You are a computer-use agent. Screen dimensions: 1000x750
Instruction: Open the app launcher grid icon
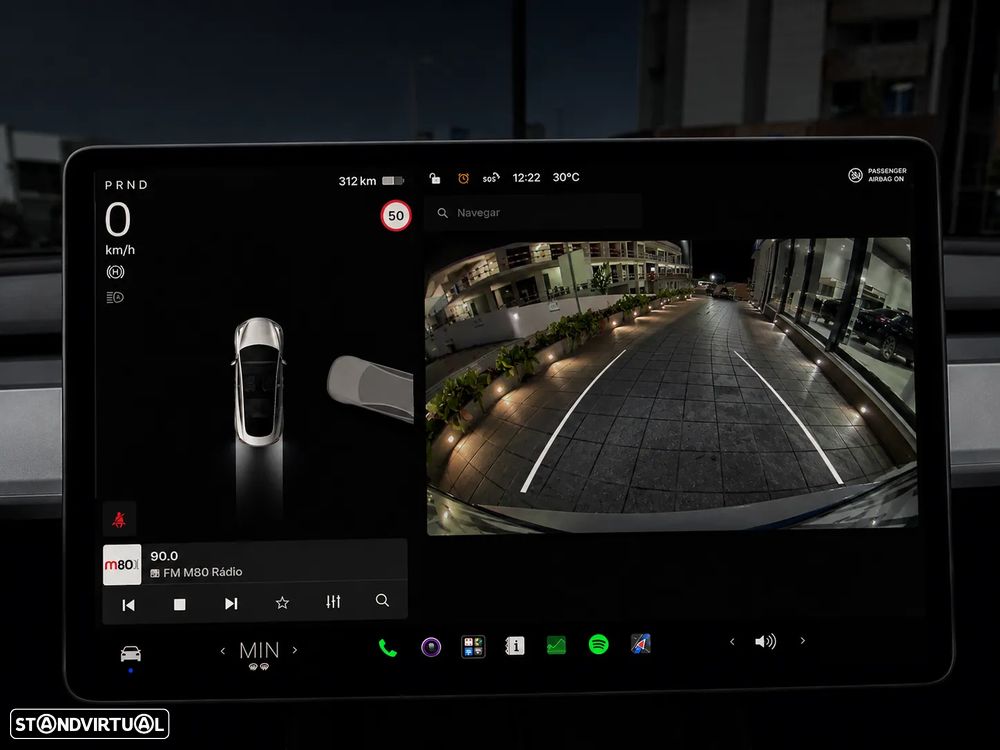pyautogui.click(x=473, y=647)
